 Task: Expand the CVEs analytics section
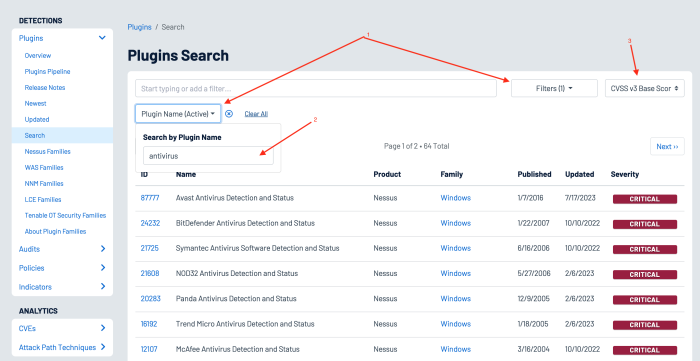(x=103, y=328)
